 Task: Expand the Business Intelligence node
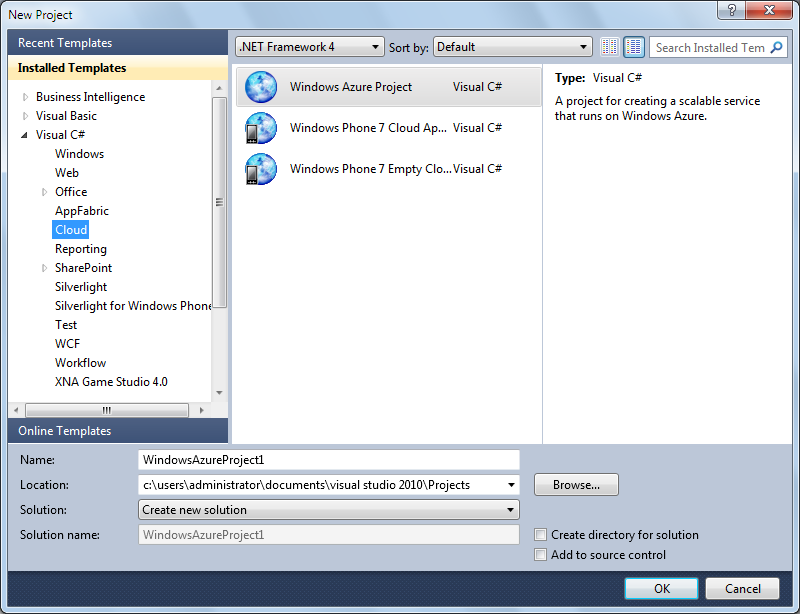26,97
